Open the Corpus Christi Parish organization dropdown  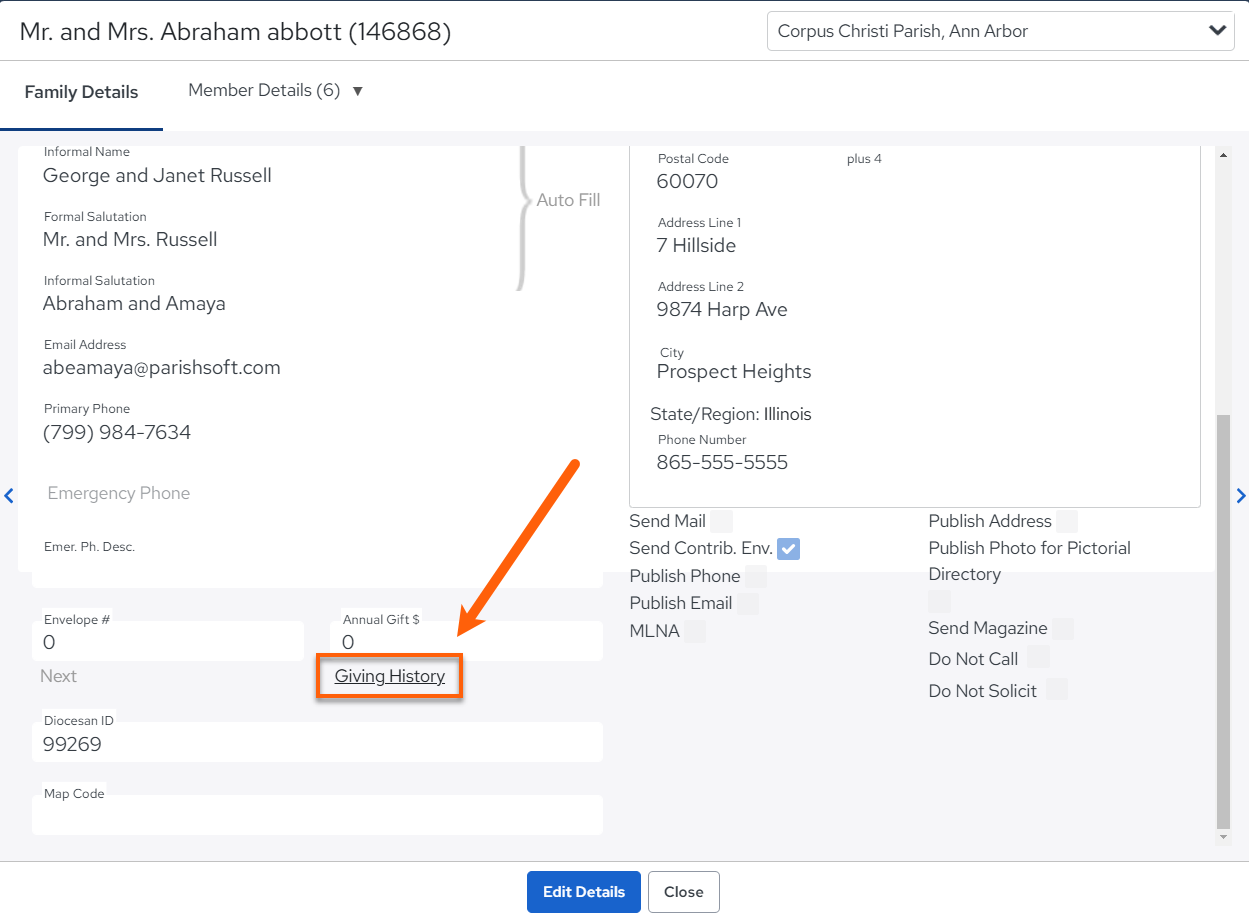1000,31
